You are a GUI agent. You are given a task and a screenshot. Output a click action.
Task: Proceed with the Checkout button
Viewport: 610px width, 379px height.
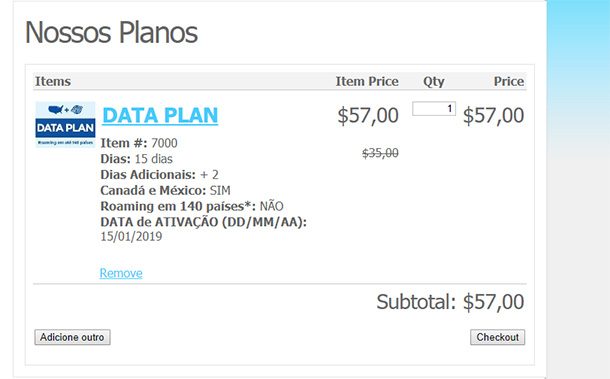point(497,337)
